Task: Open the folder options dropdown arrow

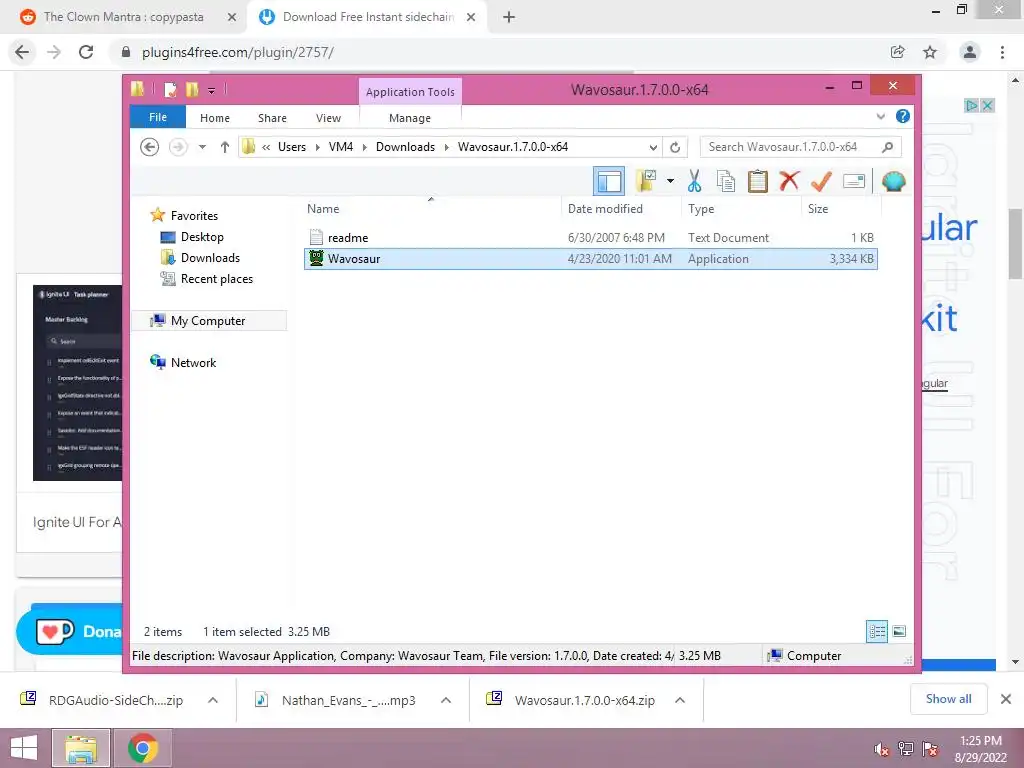Action: click(670, 181)
